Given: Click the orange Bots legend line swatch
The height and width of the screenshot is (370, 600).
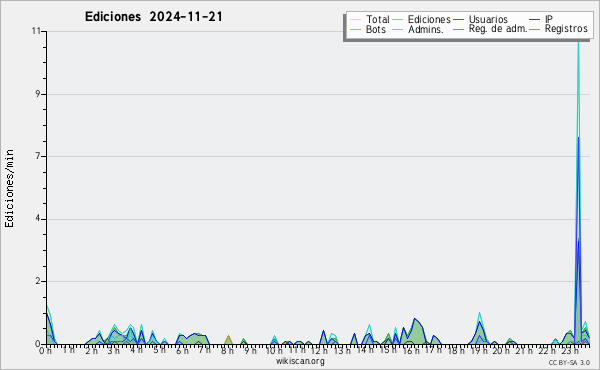Looking at the screenshot, I should [x=355, y=29].
